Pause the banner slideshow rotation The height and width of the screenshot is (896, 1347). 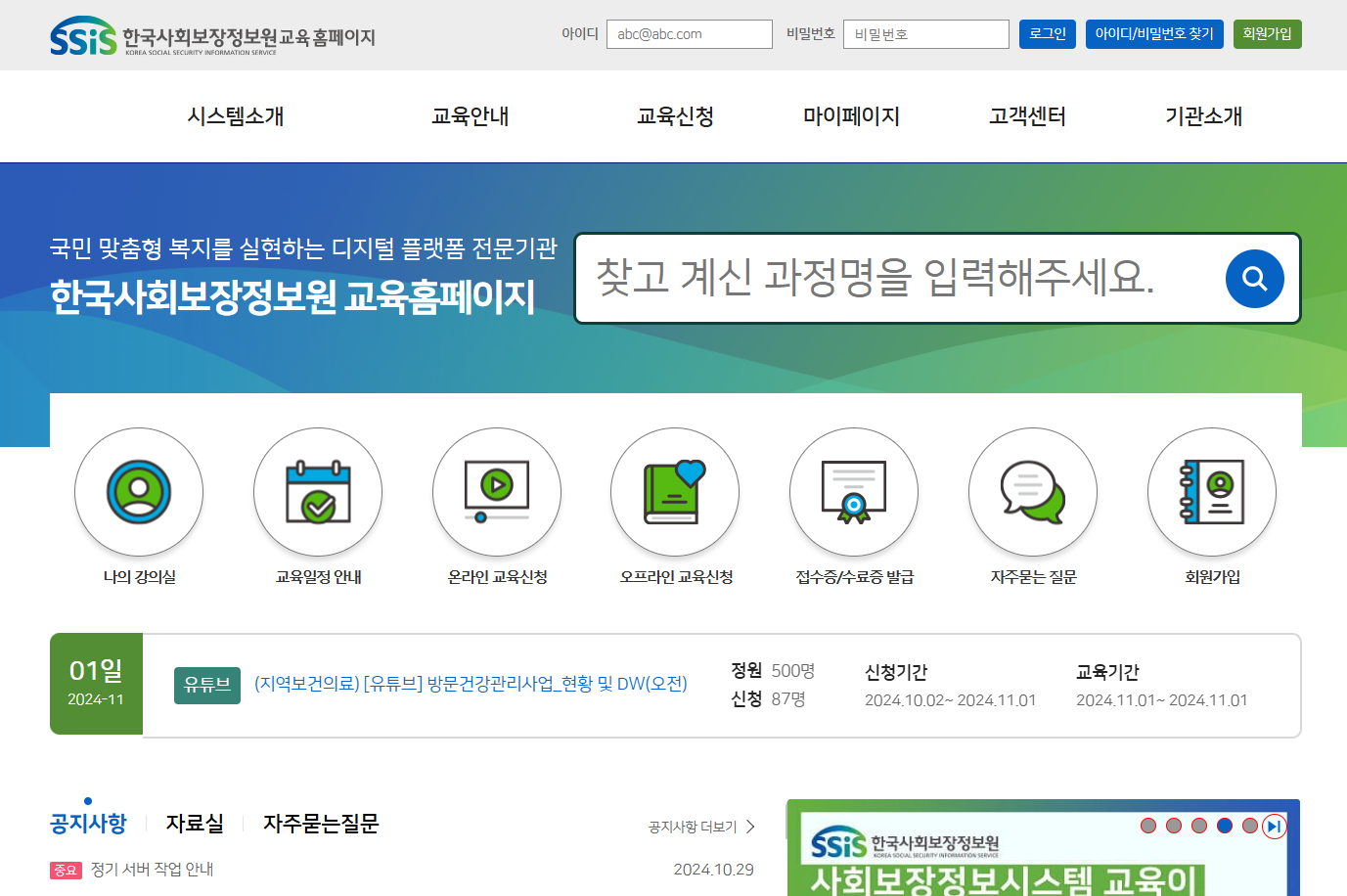(1274, 825)
